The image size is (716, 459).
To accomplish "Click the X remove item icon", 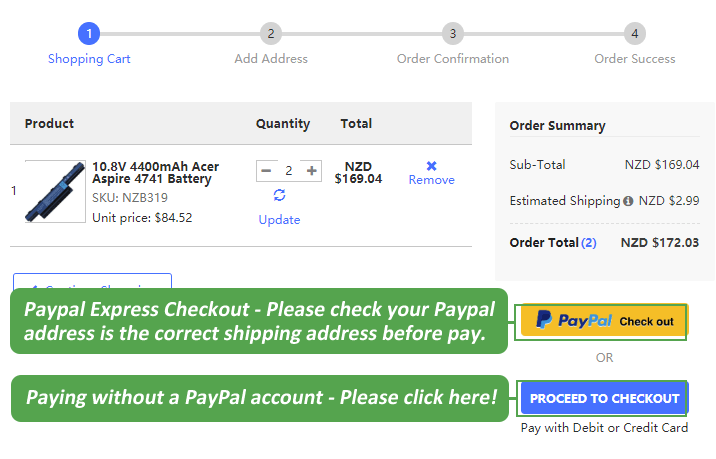I will click(431, 166).
